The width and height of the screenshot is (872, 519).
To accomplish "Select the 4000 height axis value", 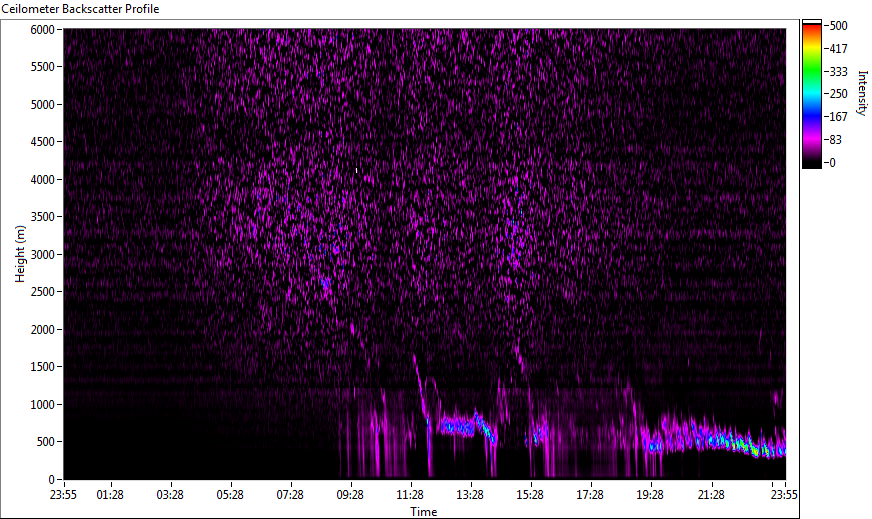I will (x=42, y=180).
